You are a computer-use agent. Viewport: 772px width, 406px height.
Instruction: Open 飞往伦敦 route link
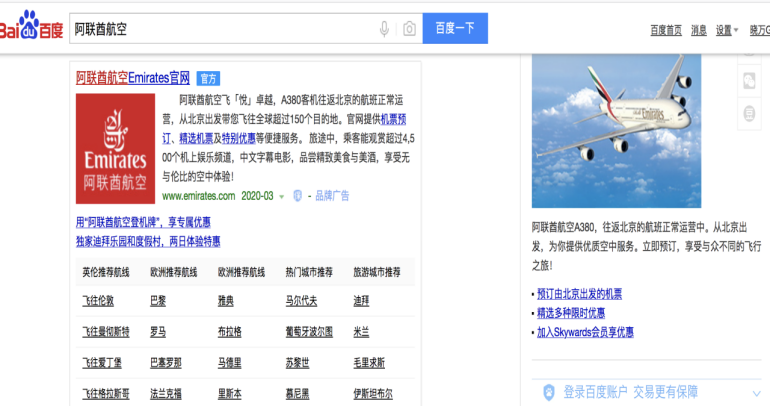point(98,301)
